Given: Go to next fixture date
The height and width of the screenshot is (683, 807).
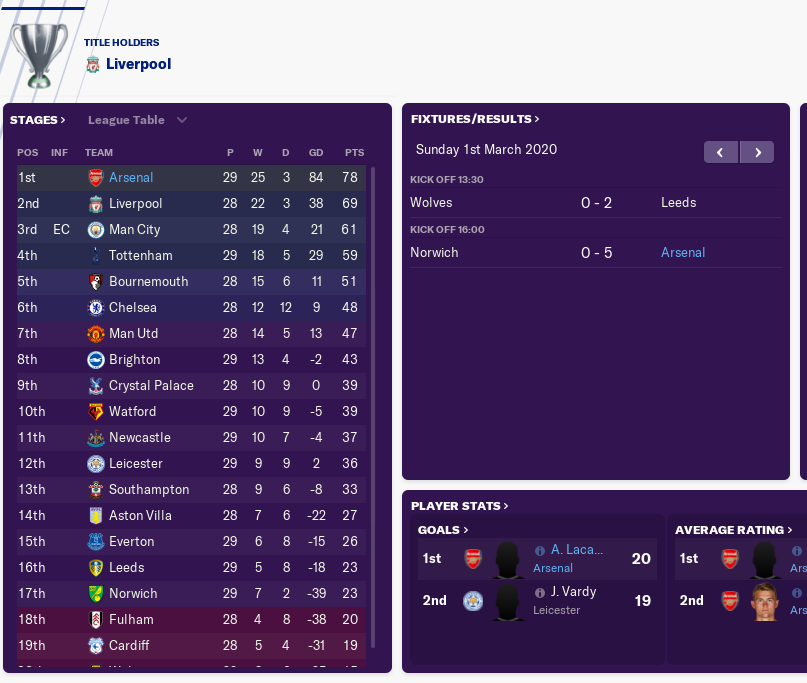Looking at the screenshot, I should pos(757,152).
